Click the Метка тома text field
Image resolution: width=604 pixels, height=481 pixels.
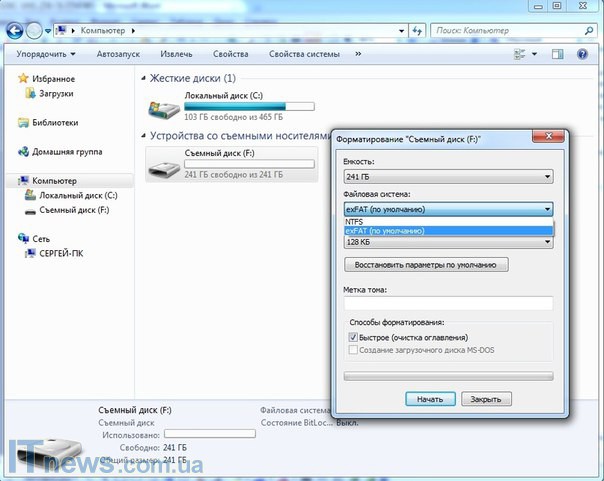click(x=448, y=303)
